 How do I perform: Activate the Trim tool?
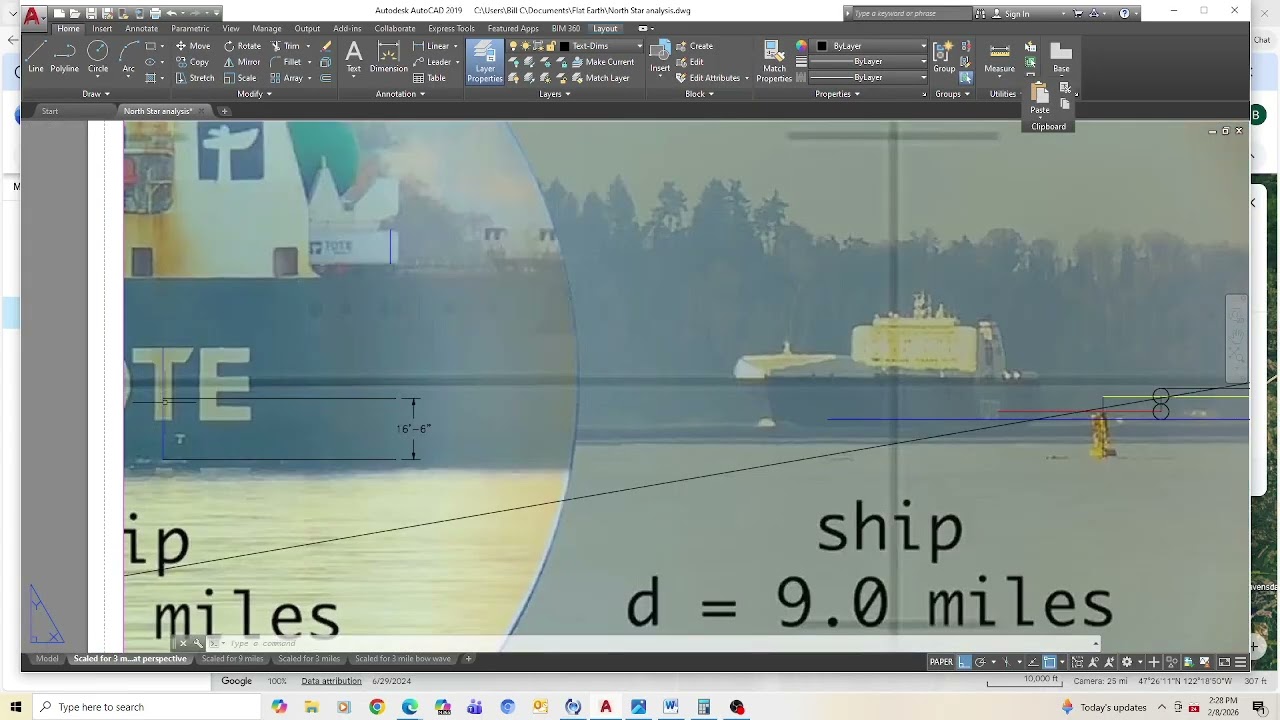coord(285,46)
